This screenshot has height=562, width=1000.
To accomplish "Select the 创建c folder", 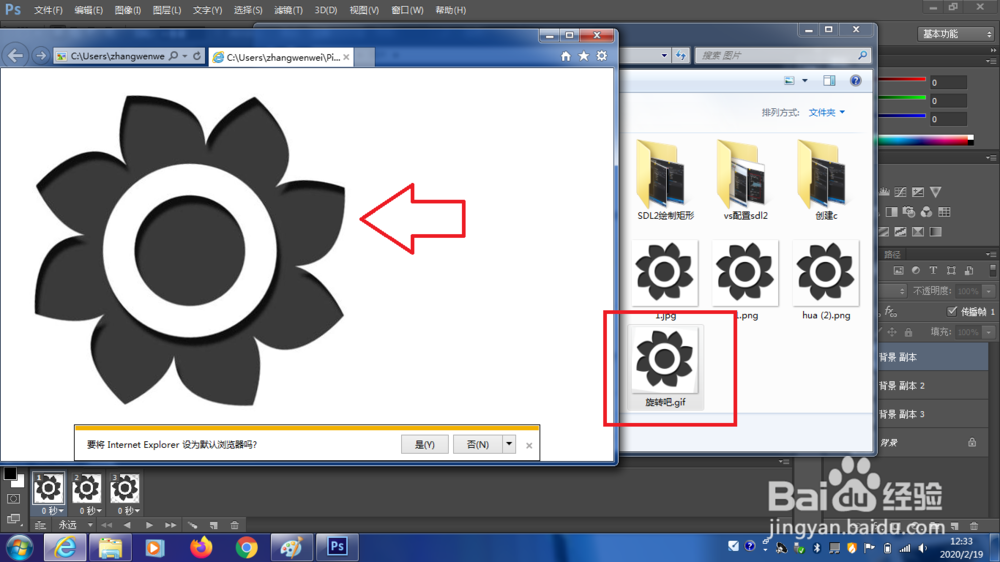I will click(826, 180).
